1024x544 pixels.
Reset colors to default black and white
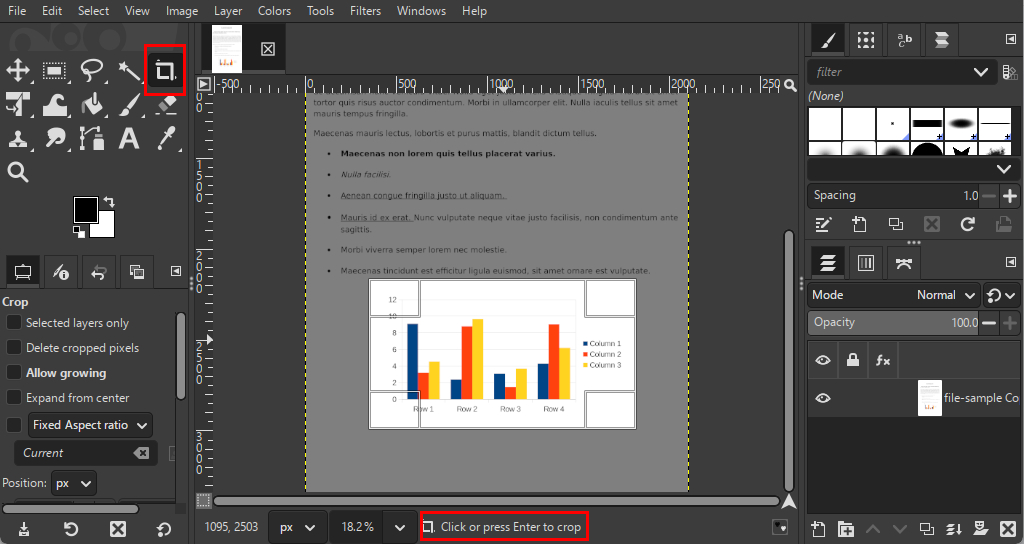[79, 231]
